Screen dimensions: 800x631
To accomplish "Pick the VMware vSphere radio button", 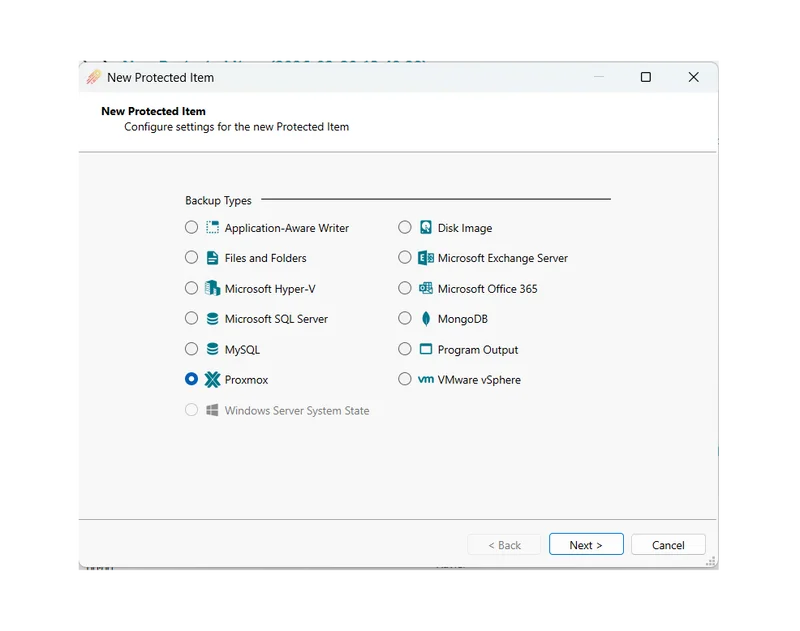I will pos(404,380).
